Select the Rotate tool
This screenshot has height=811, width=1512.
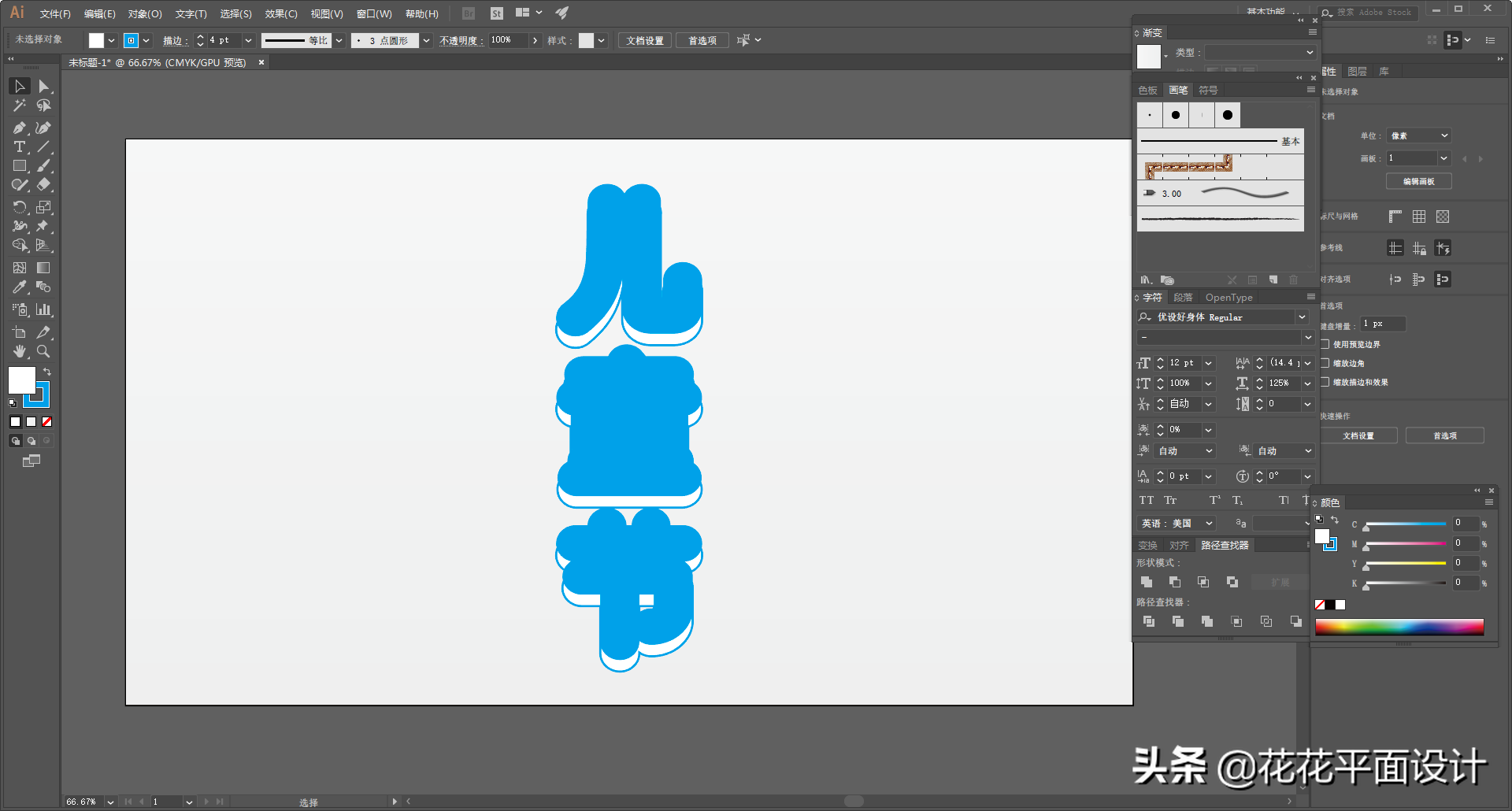coord(19,207)
